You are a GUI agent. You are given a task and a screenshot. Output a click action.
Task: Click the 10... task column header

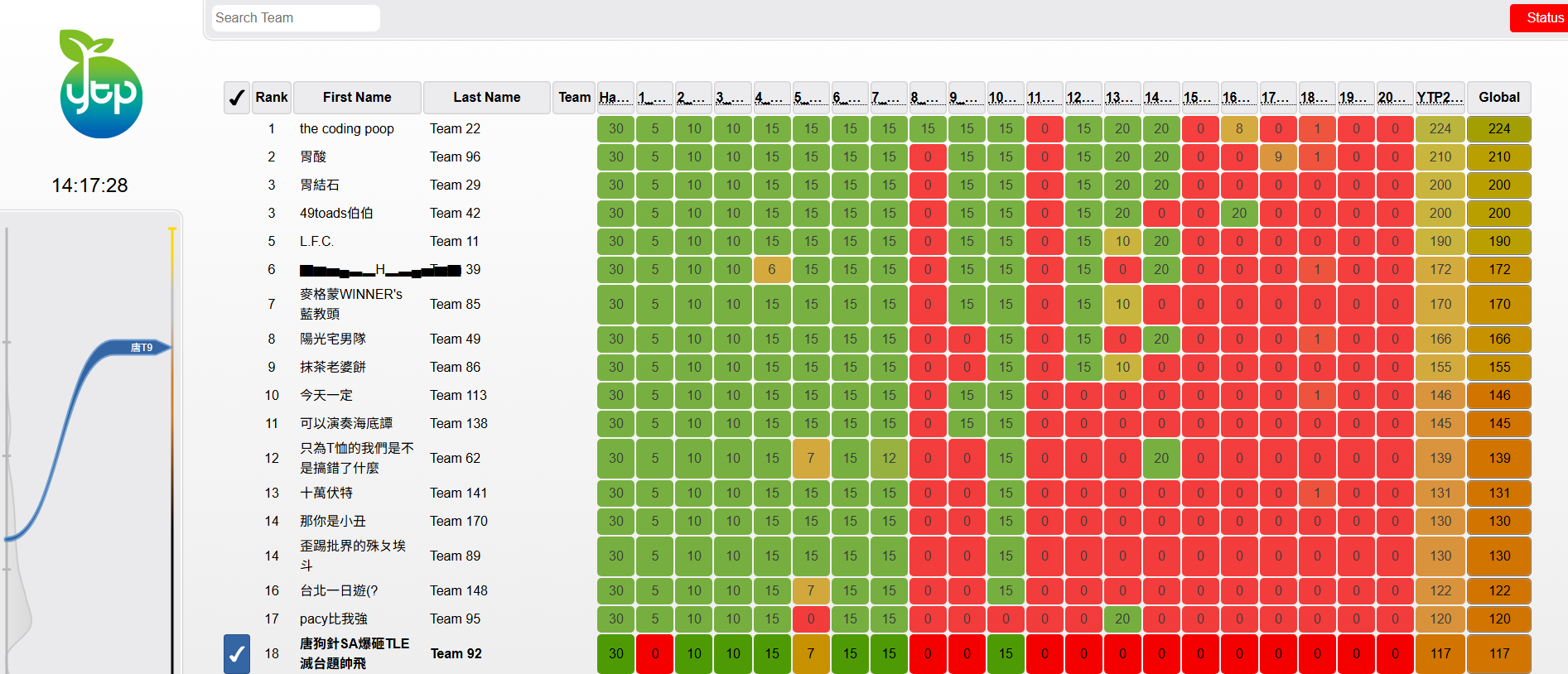[x=1006, y=98]
